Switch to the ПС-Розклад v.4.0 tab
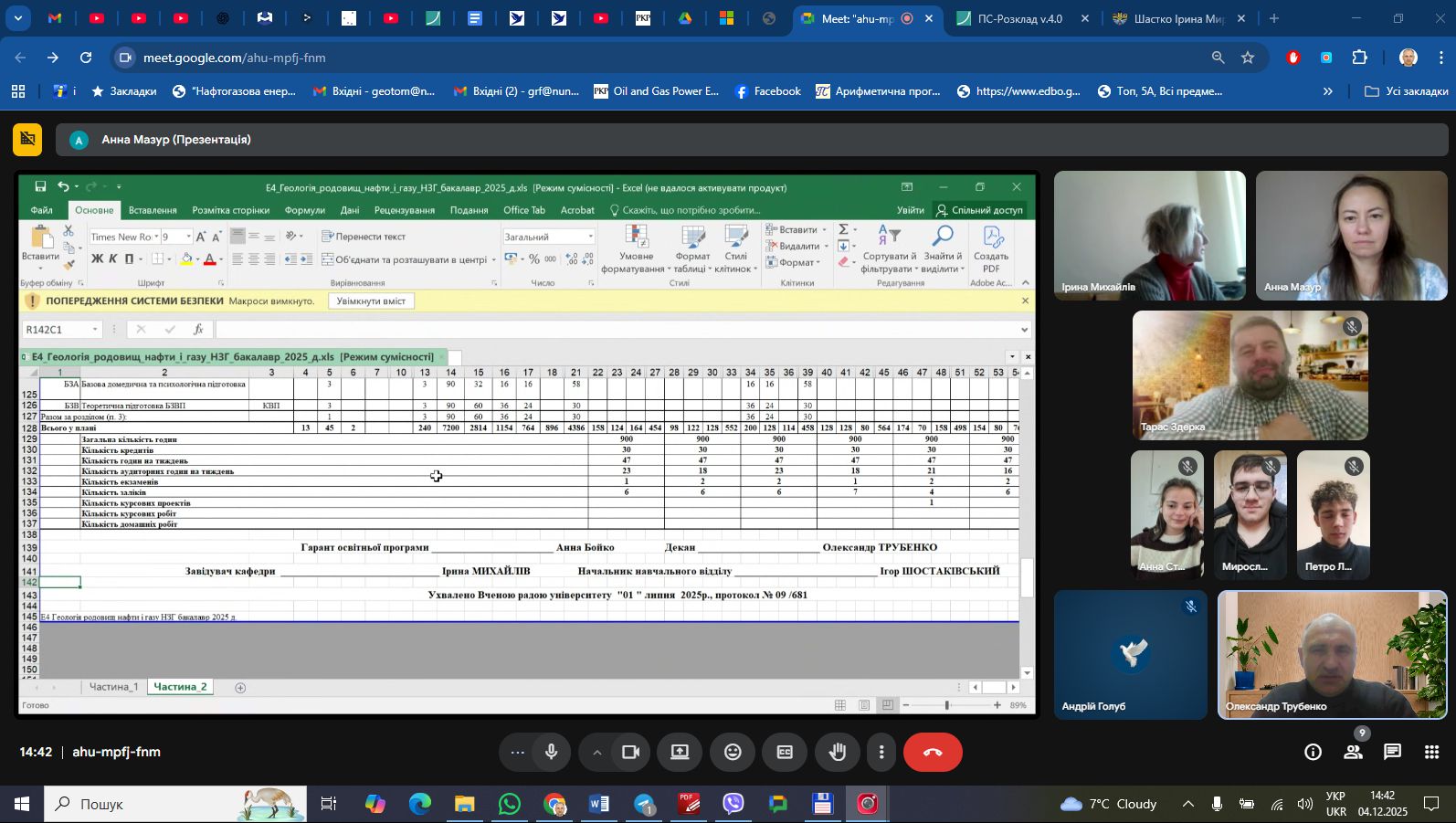 tap(1019, 18)
